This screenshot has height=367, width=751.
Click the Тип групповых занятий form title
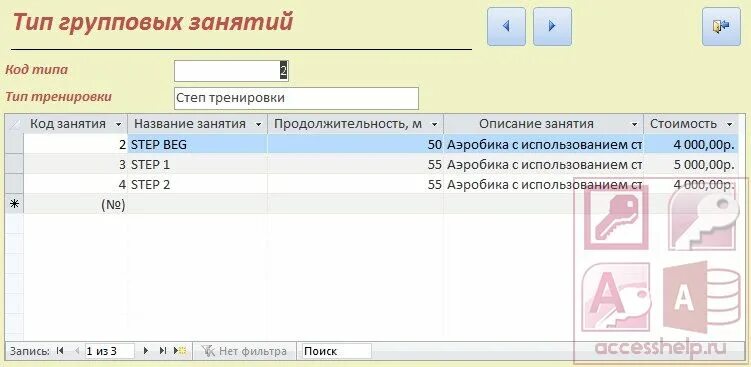point(152,23)
